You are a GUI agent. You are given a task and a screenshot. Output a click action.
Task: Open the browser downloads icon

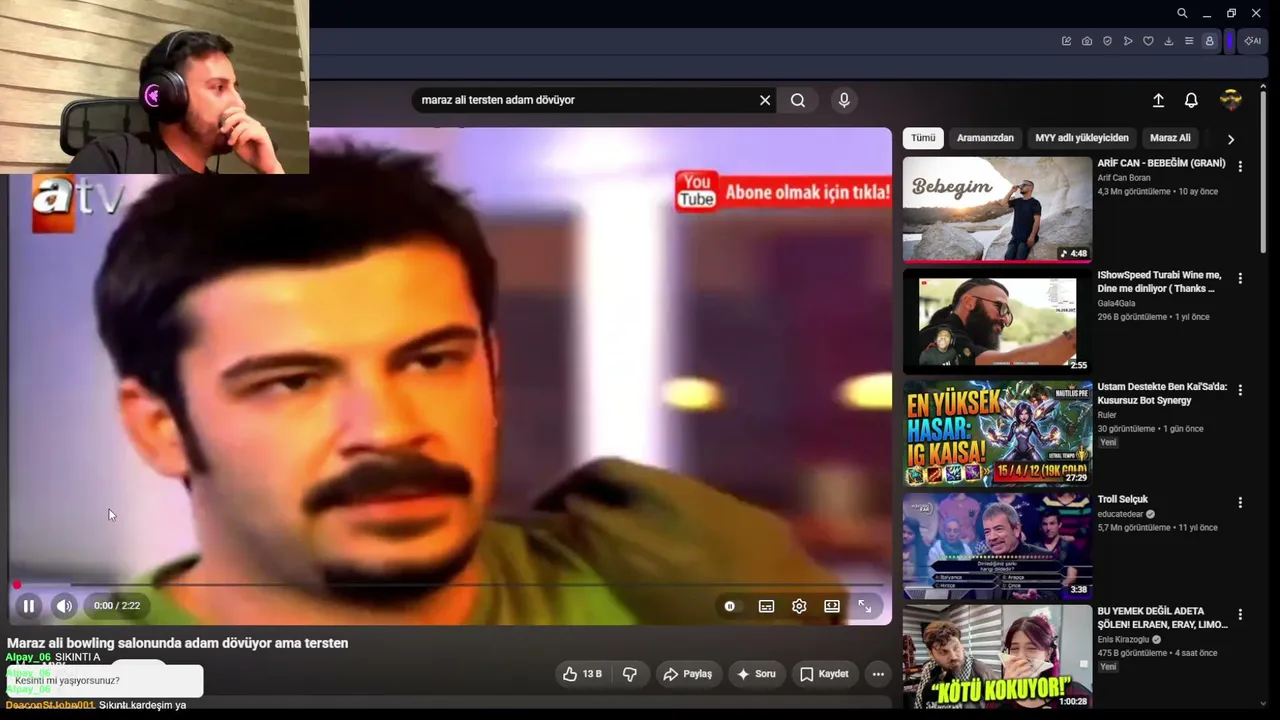pyautogui.click(x=1169, y=41)
